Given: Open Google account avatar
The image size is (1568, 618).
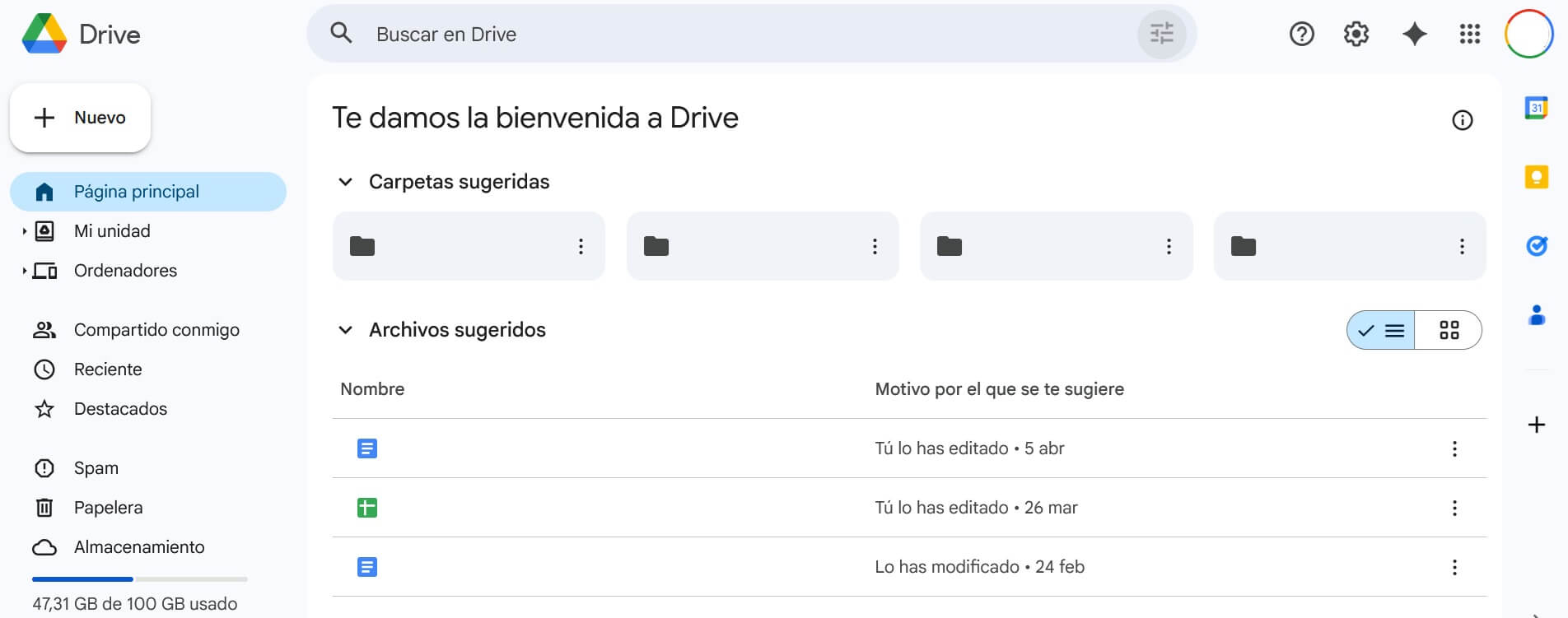Looking at the screenshot, I should pyautogui.click(x=1528, y=34).
